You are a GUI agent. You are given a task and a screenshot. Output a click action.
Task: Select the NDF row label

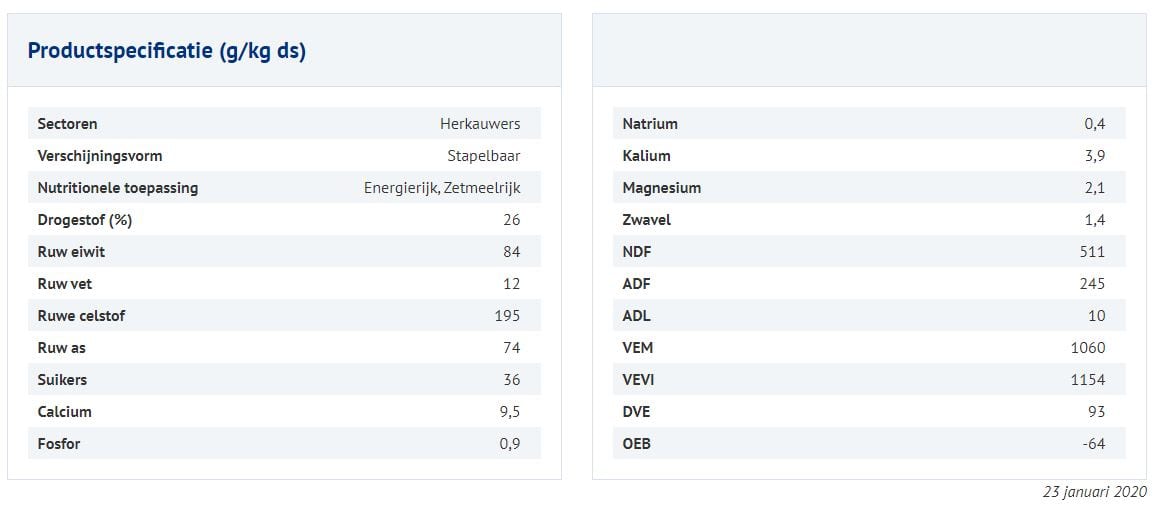(x=637, y=252)
